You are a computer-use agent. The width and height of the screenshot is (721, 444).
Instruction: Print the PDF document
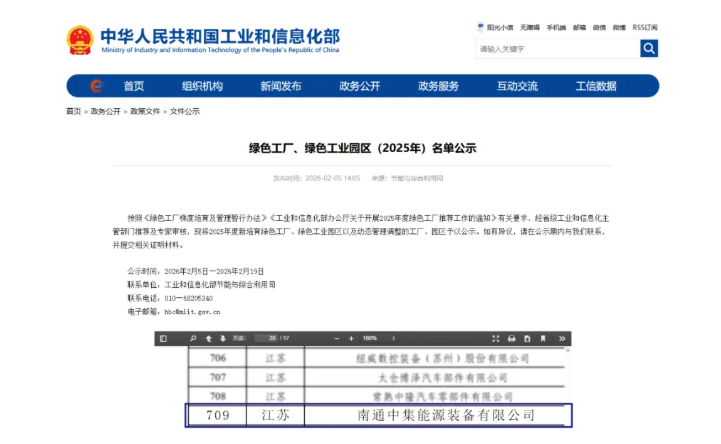[511, 338]
